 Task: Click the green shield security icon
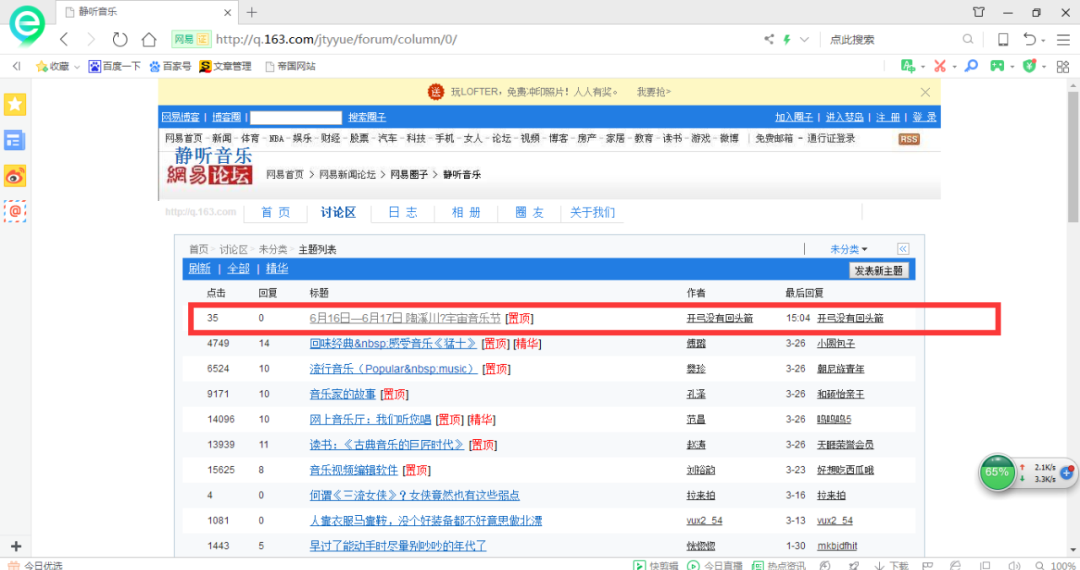pyautogui.click(x=1029, y=66)
